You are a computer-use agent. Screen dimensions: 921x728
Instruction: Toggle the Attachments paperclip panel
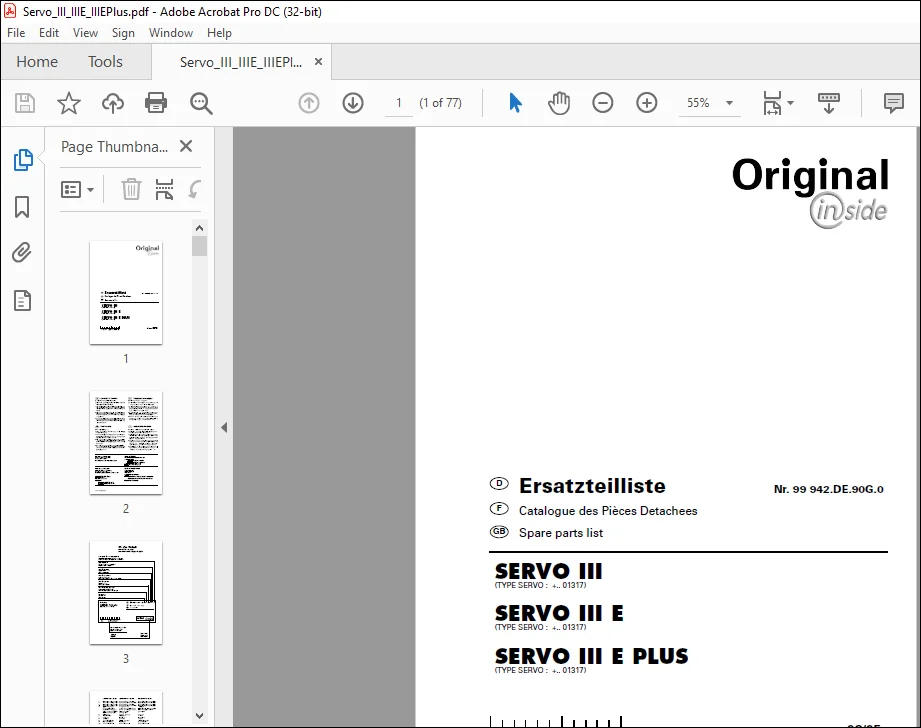click(22, 253)
